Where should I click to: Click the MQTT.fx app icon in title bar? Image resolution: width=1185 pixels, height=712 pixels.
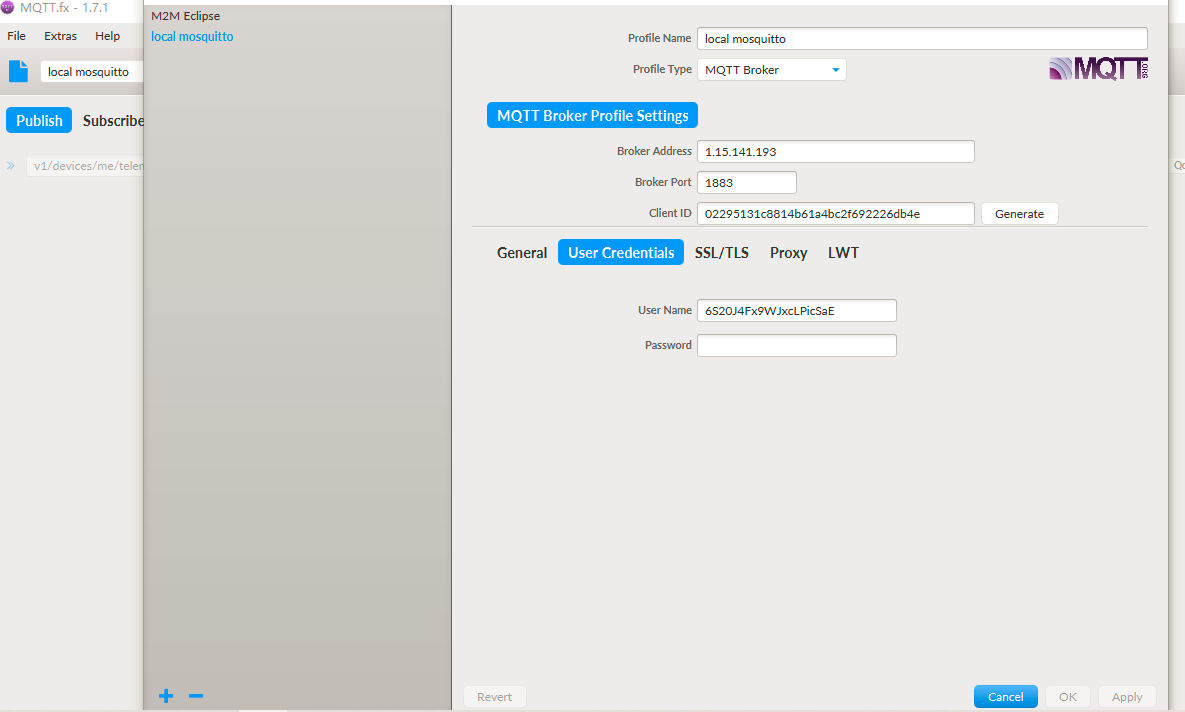click(x=8, y=8)
